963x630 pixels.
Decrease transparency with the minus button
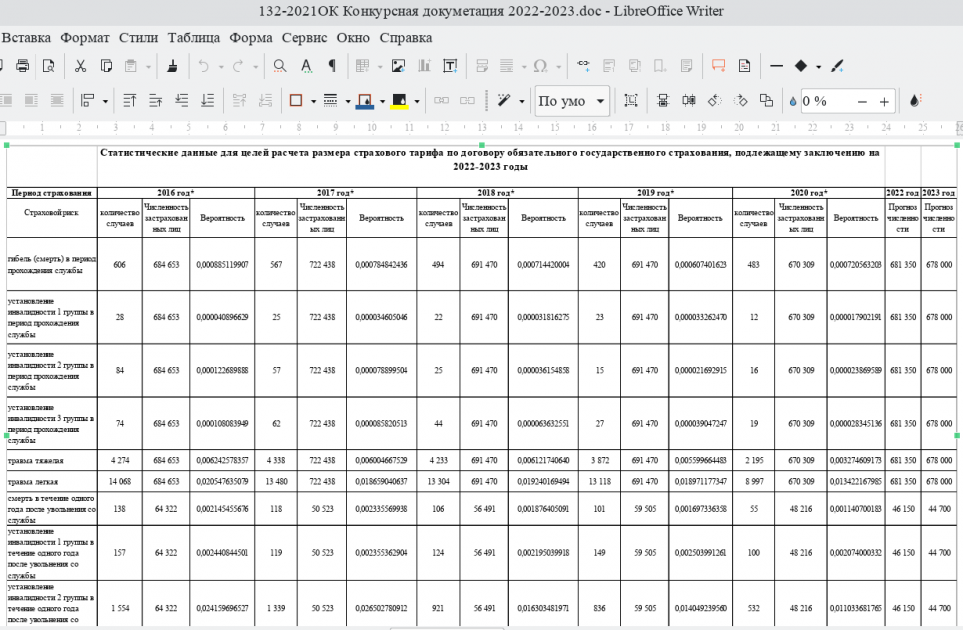(862, 101)
